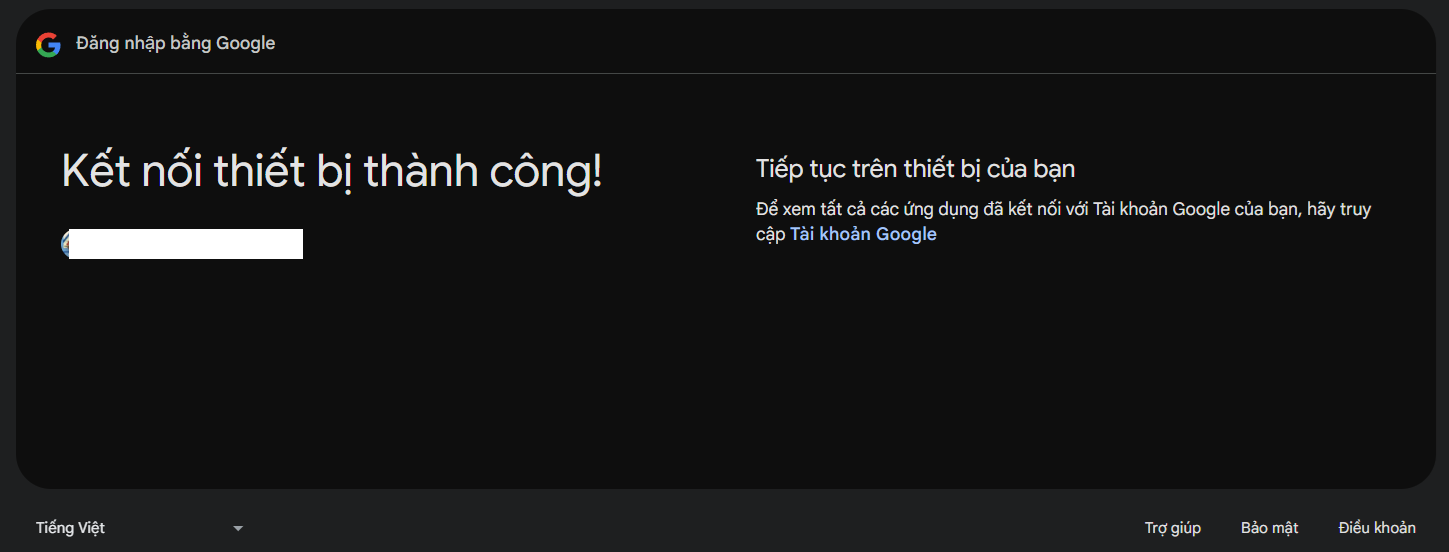
Task: Click the Kết nối thiết bị thành công heading
Action: coord(332,172)
